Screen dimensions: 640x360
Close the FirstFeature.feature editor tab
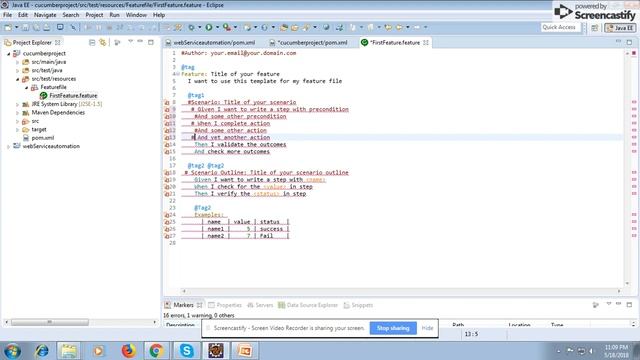click(x=426, y=42)
